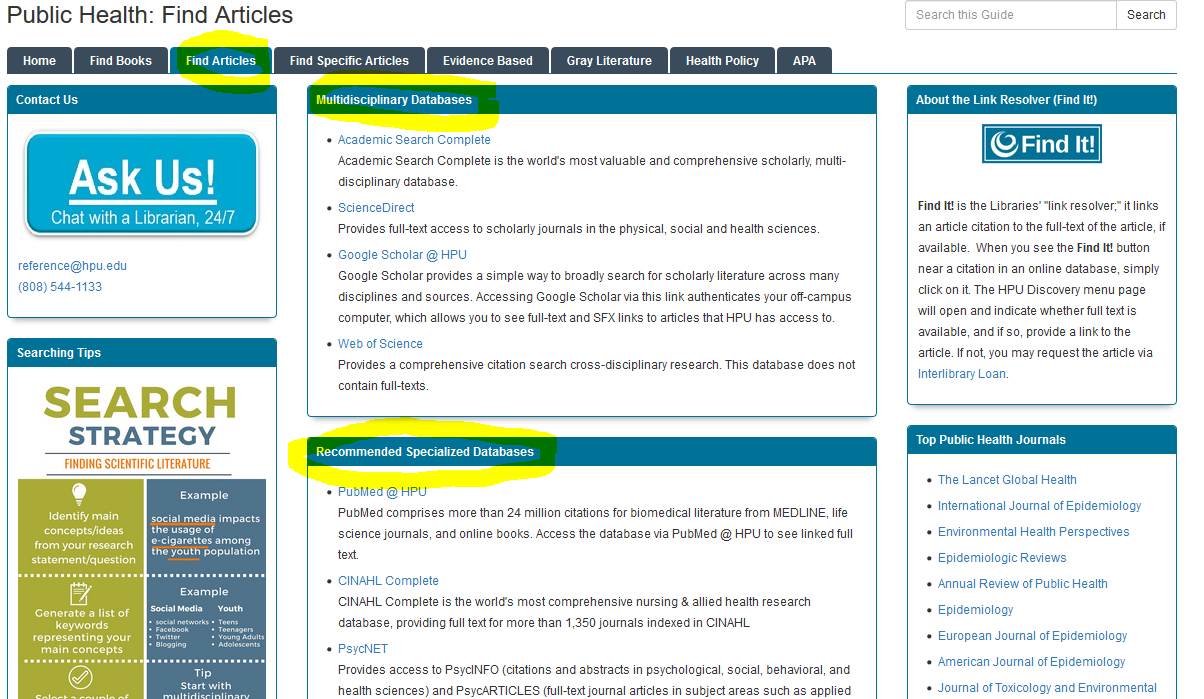1204x699 pixels.
Task: Click the Ask Us! chat banner
Action: 142,185
